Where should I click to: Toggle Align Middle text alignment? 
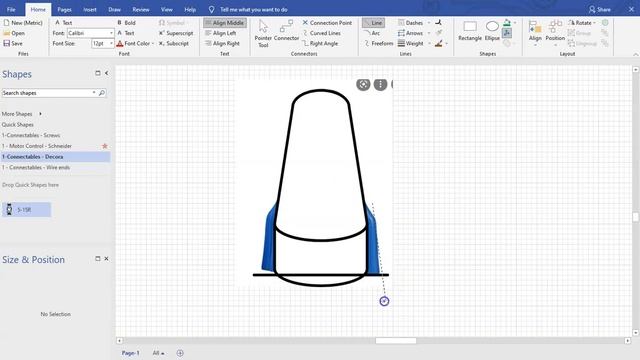coord(225,23)
